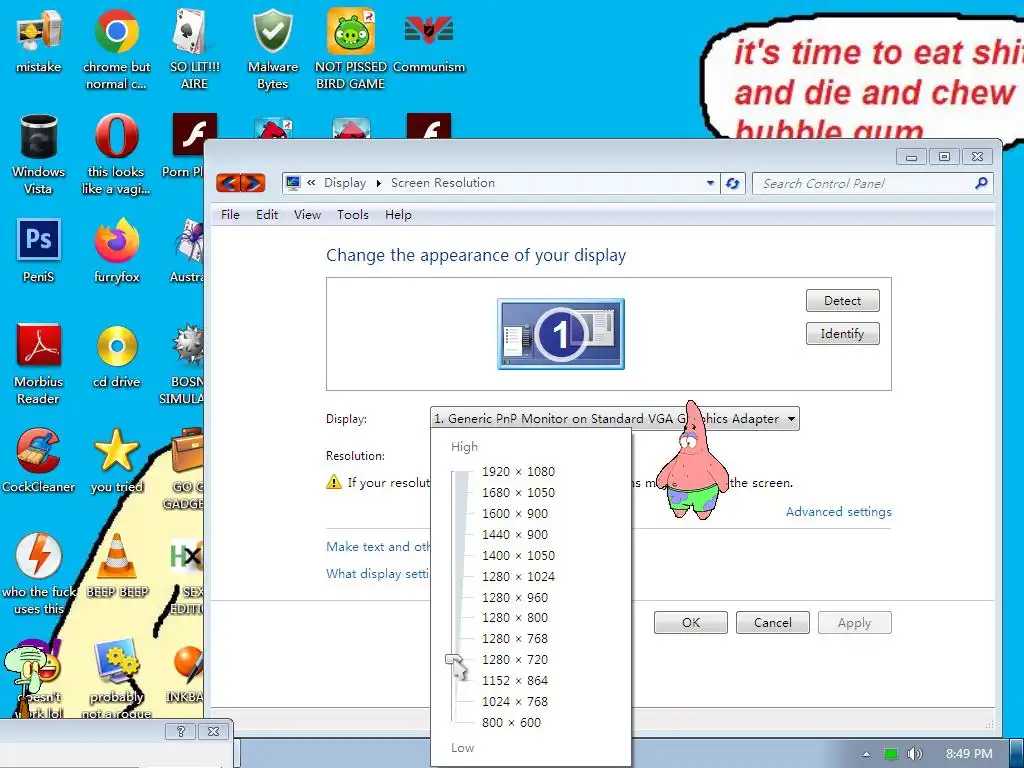Open 'probably not a rogue' gears icon

click(116, 679)
